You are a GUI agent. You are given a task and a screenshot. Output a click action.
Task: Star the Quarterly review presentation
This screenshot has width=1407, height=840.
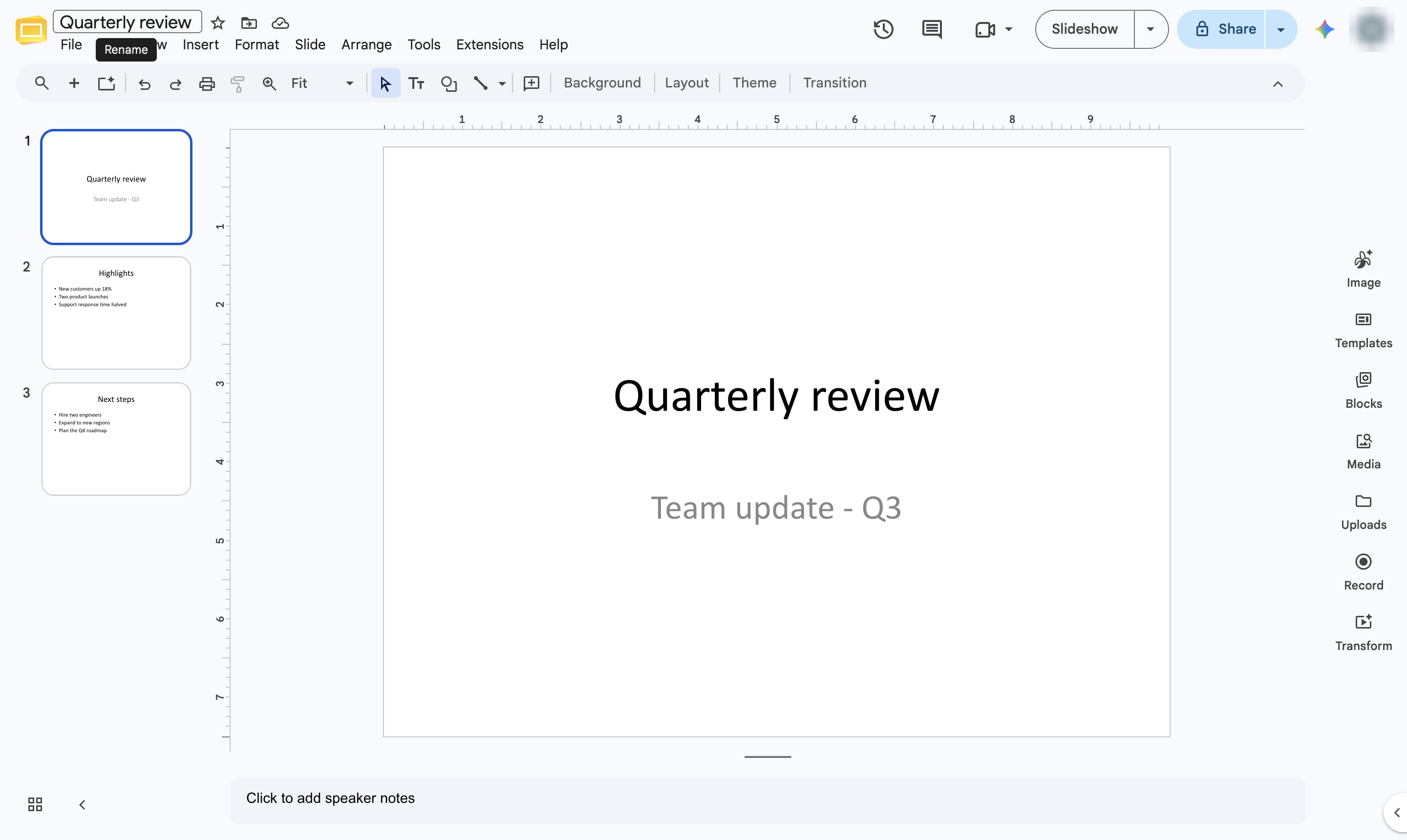pyautogui.click(x=217, y=23)
